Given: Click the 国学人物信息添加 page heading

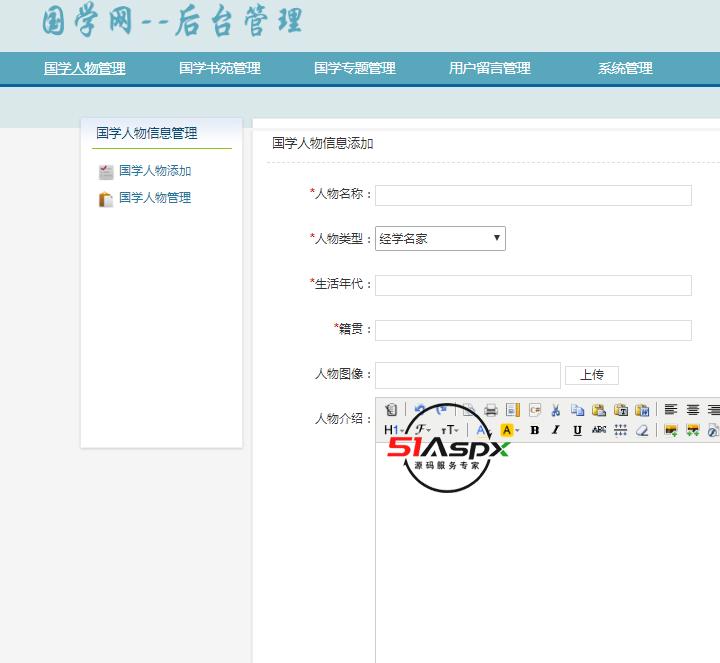Looking at the screenshot, I should [322, 143].
